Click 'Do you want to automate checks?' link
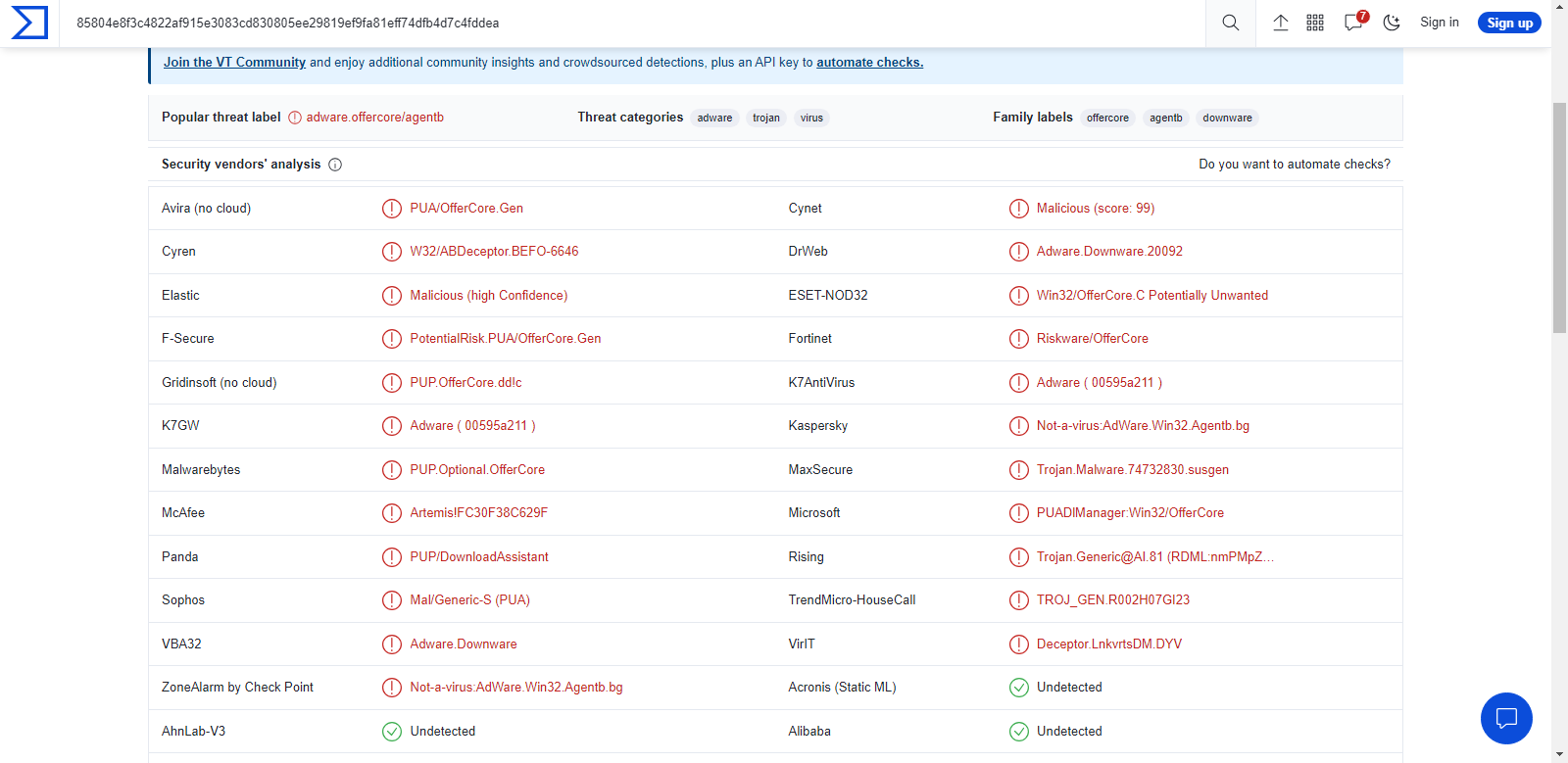 coord(1295,165)
